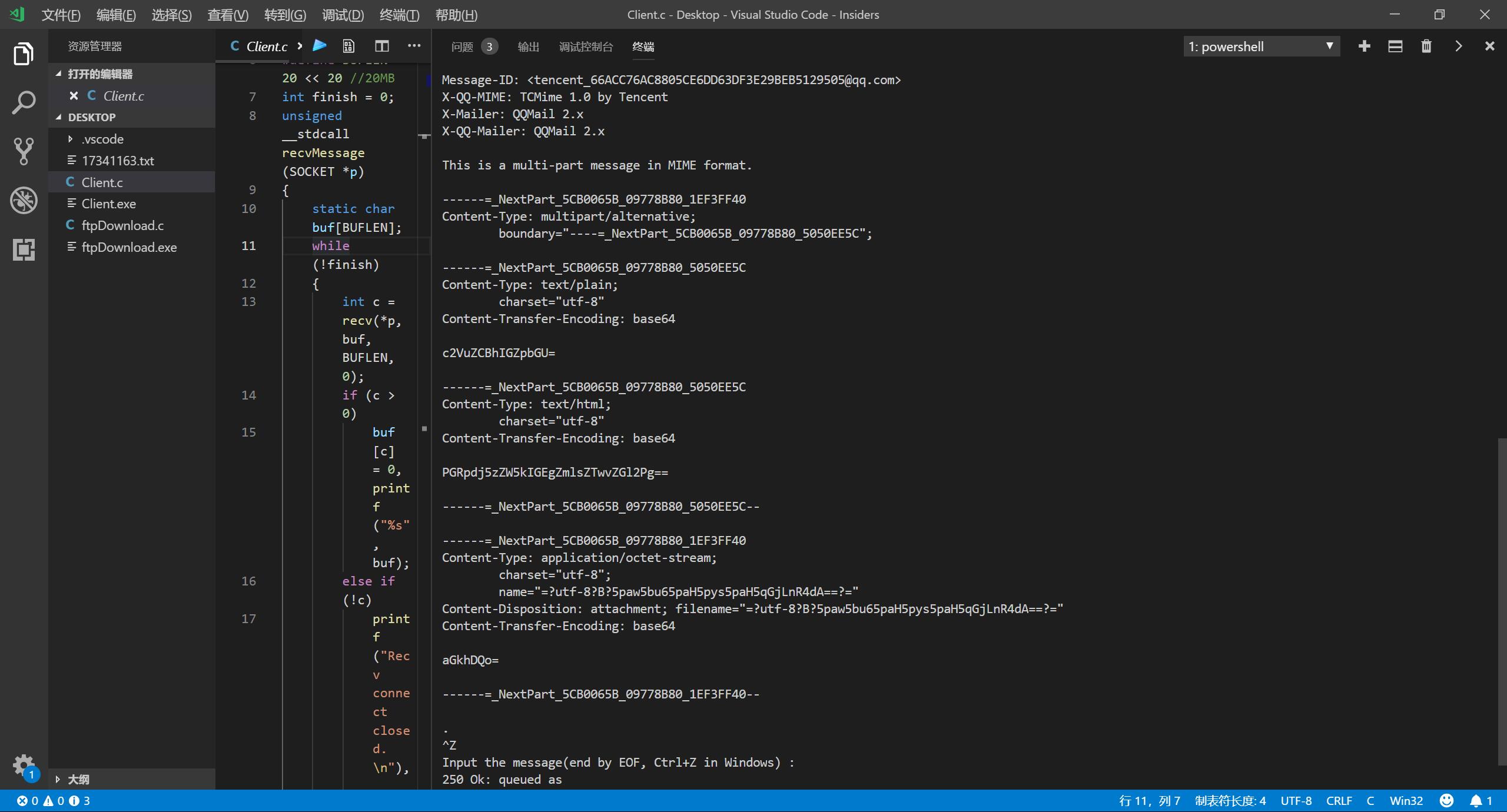
Task: Split the editor with split icon
Action: [381, 46]
